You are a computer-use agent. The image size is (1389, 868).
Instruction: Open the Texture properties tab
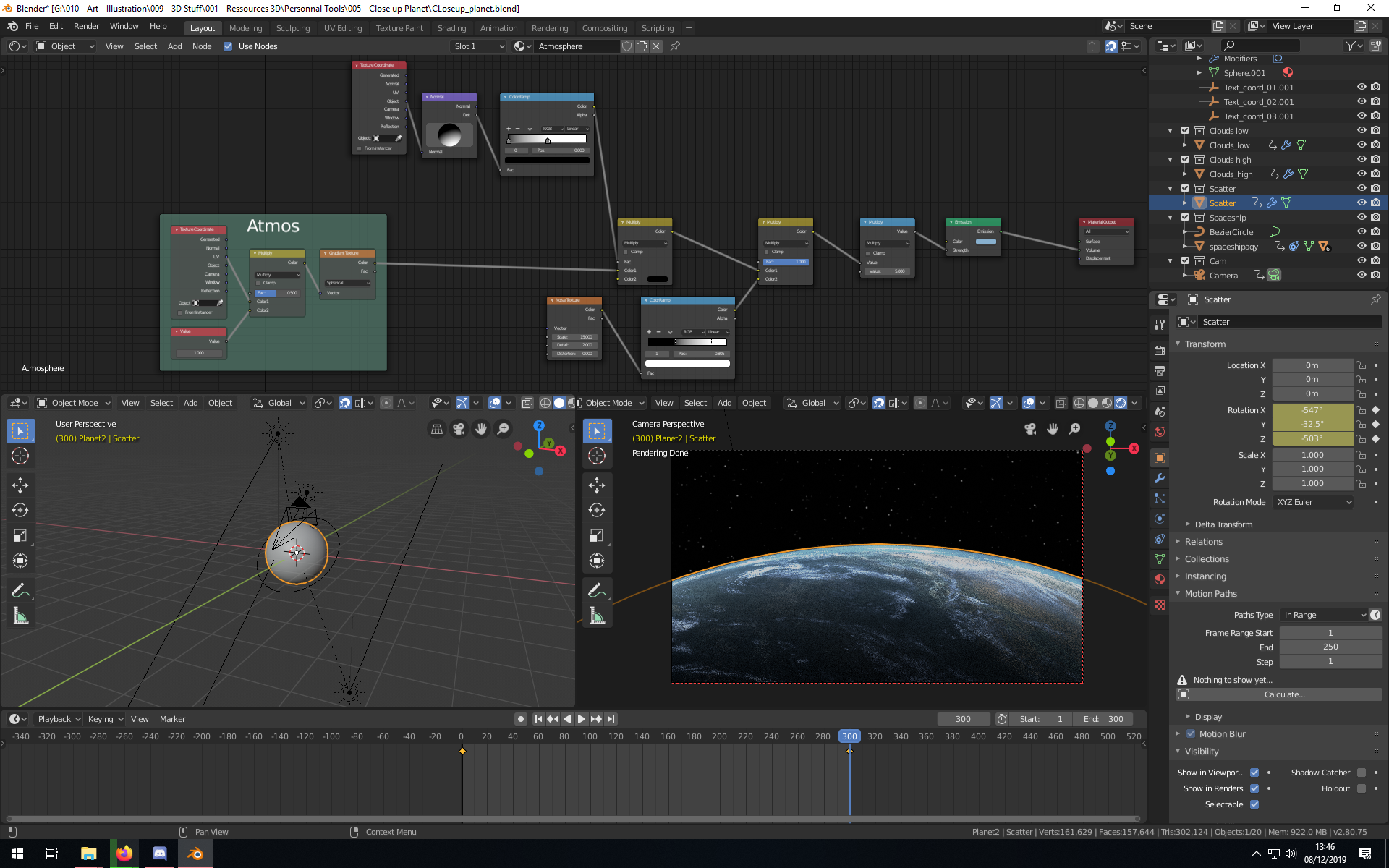coord(1160,605)
